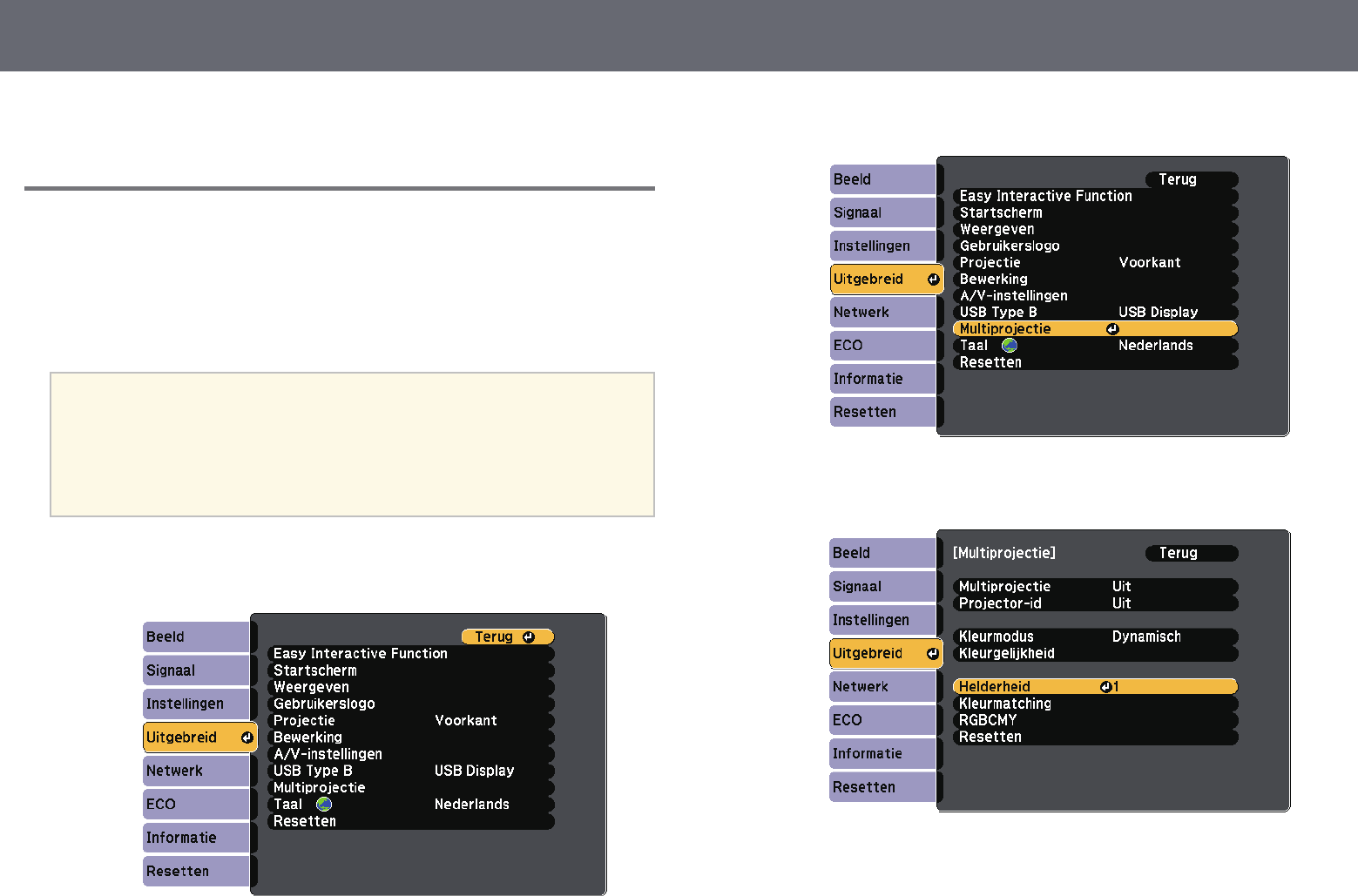
Task: Open the Kleurmatching option
Action: (1096, 704)
